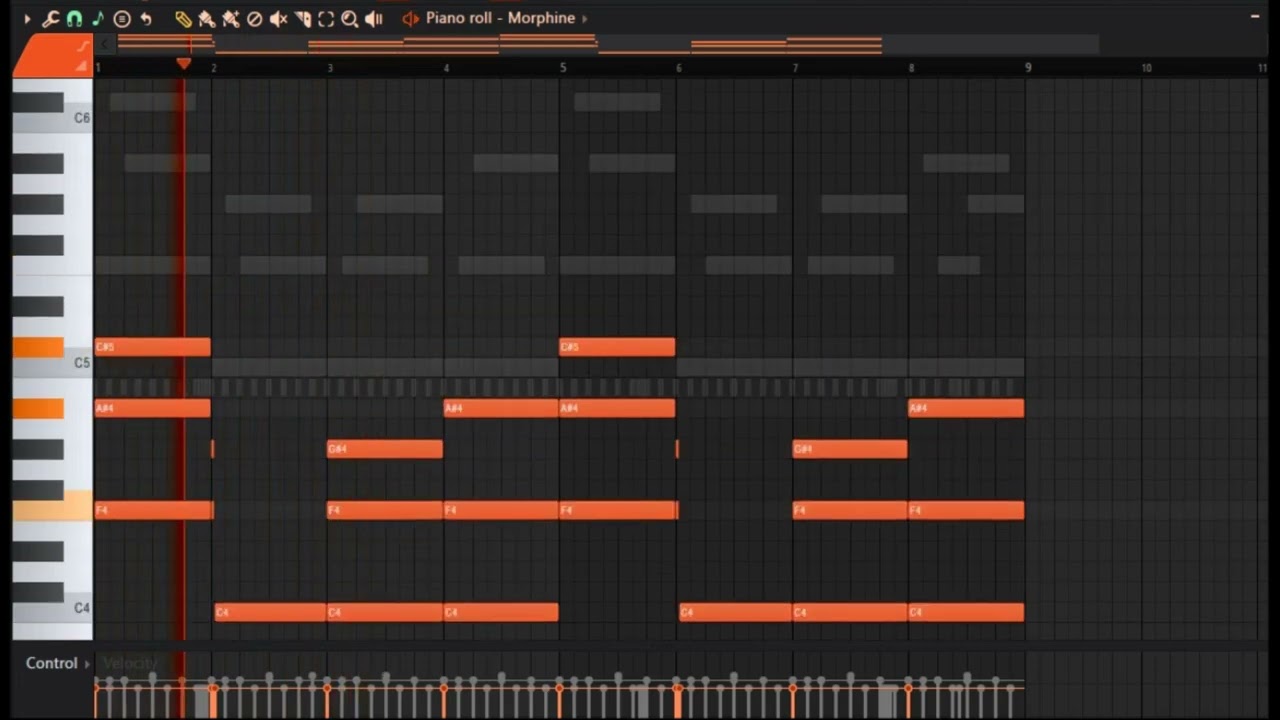Open the Stamp note icon
The width and height of the screenshot is (1280, 720).
click(98, 18)
